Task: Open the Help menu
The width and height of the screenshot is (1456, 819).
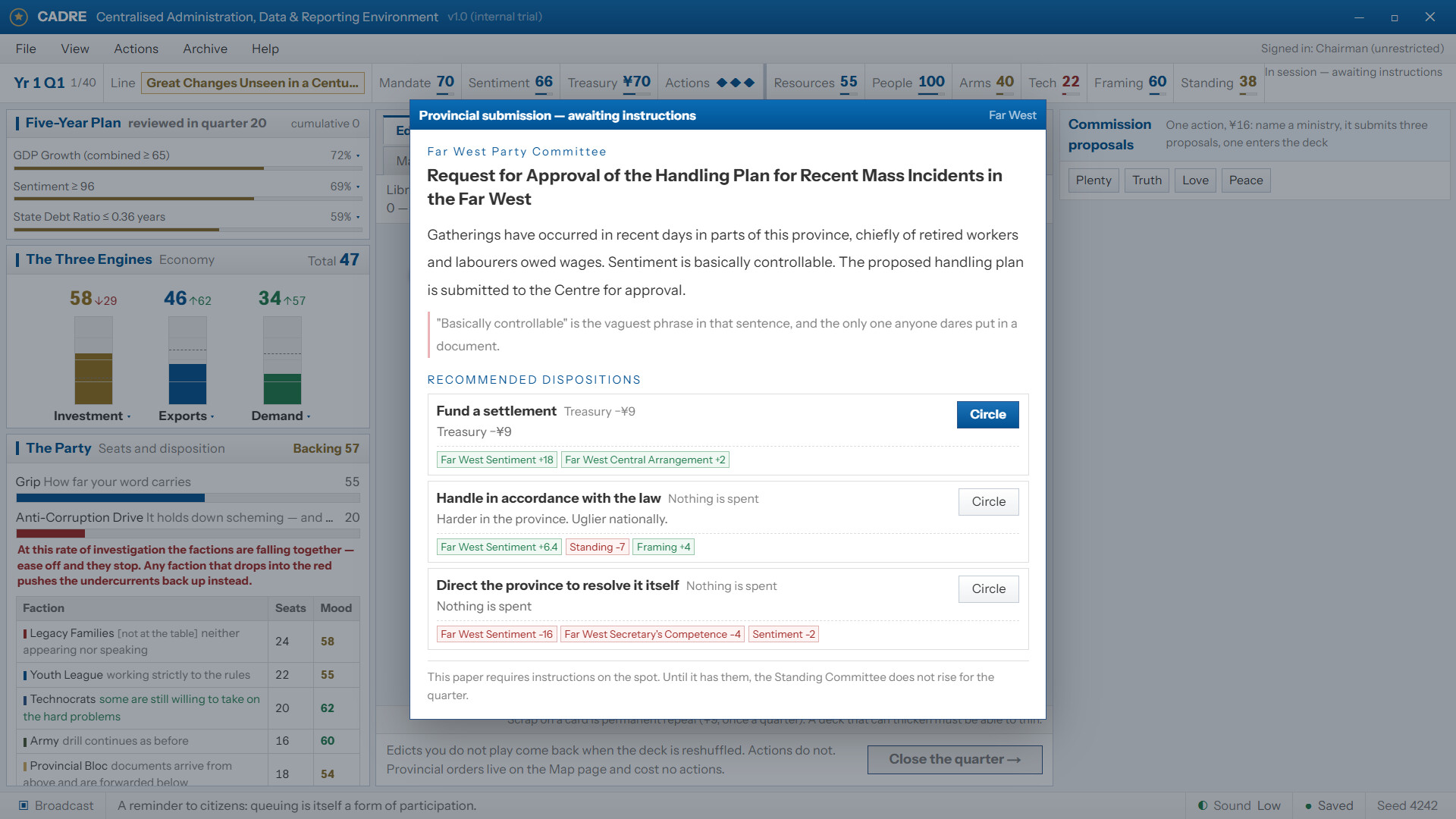Action: pos(265,49)
